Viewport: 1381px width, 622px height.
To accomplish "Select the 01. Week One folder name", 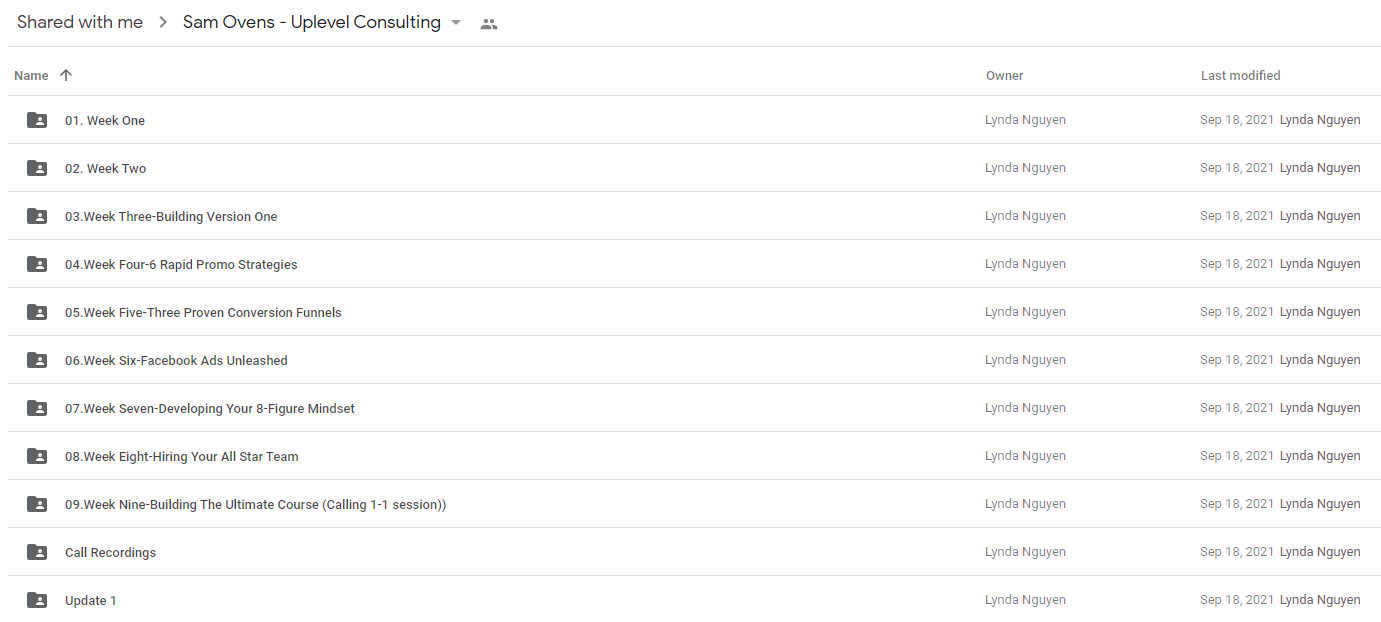I will [x=105, y=120].
